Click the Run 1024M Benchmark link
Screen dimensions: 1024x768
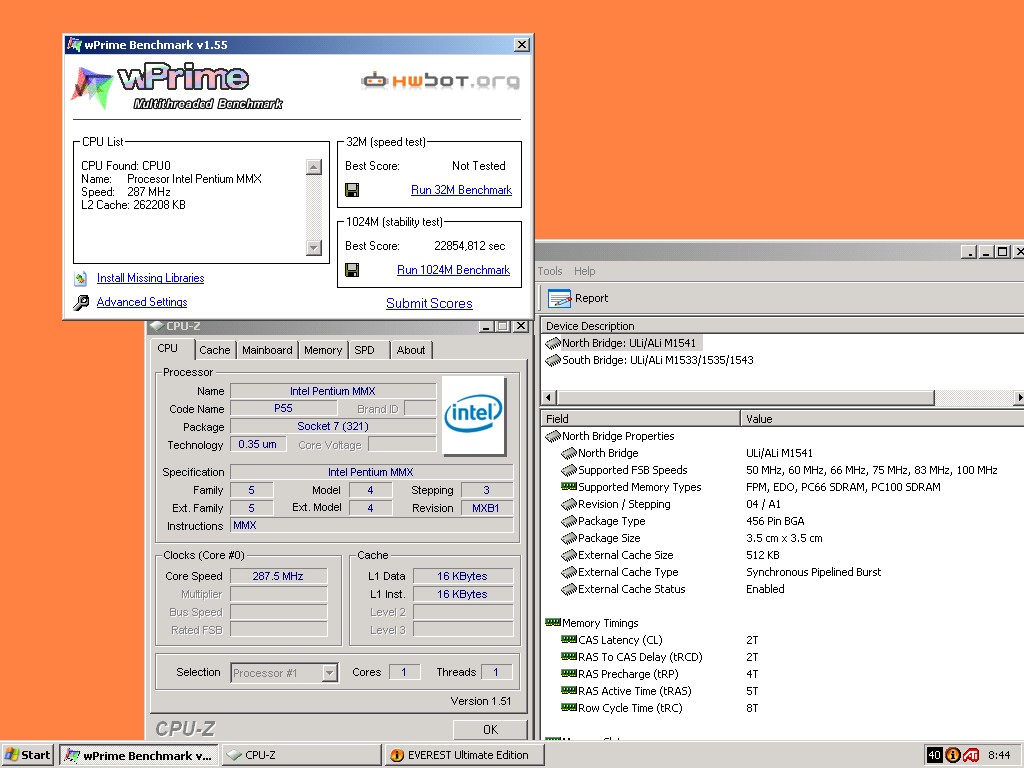(x=453, y=270)
